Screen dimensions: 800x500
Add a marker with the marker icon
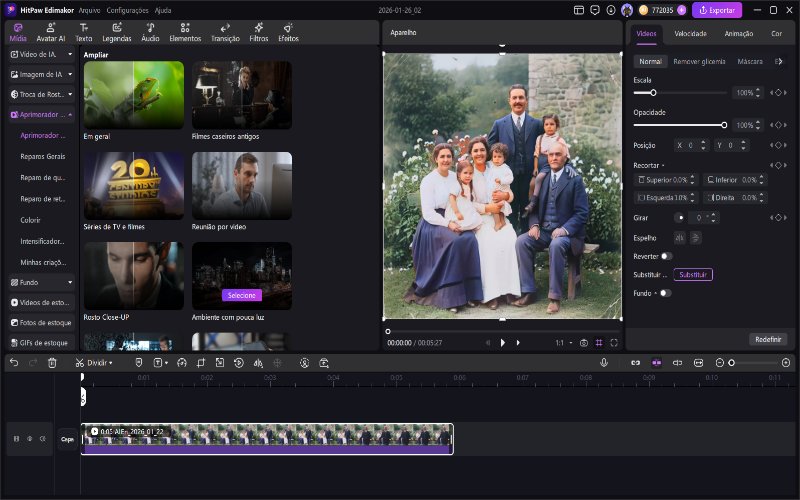(138, 363)
